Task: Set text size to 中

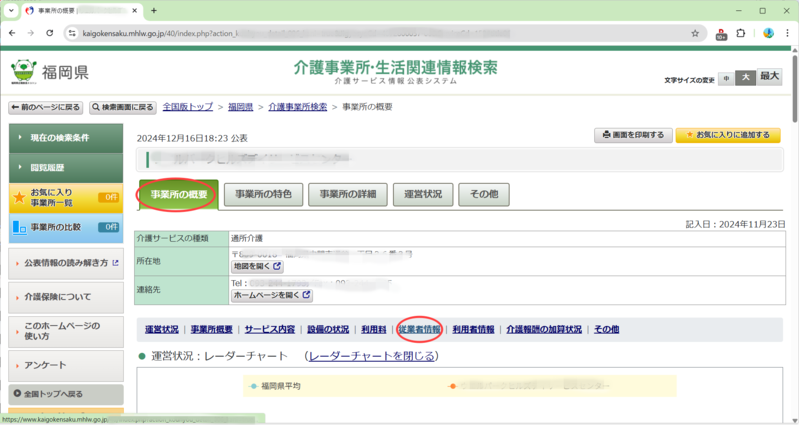Action: [x=725, y=77]
